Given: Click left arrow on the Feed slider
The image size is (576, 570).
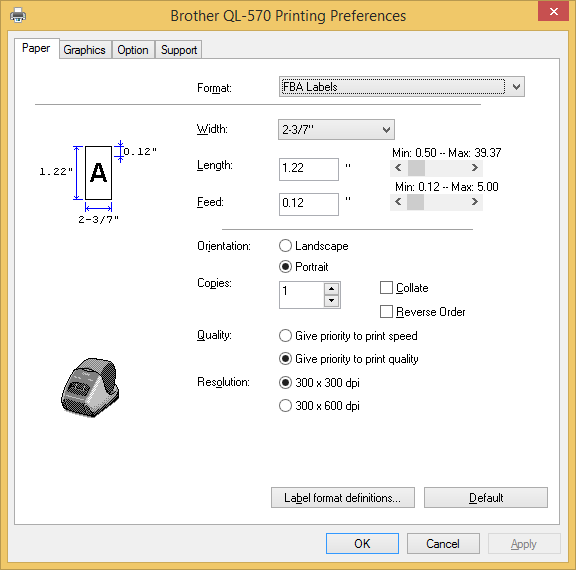Looking at the screenshot, I should pos(398,202).
